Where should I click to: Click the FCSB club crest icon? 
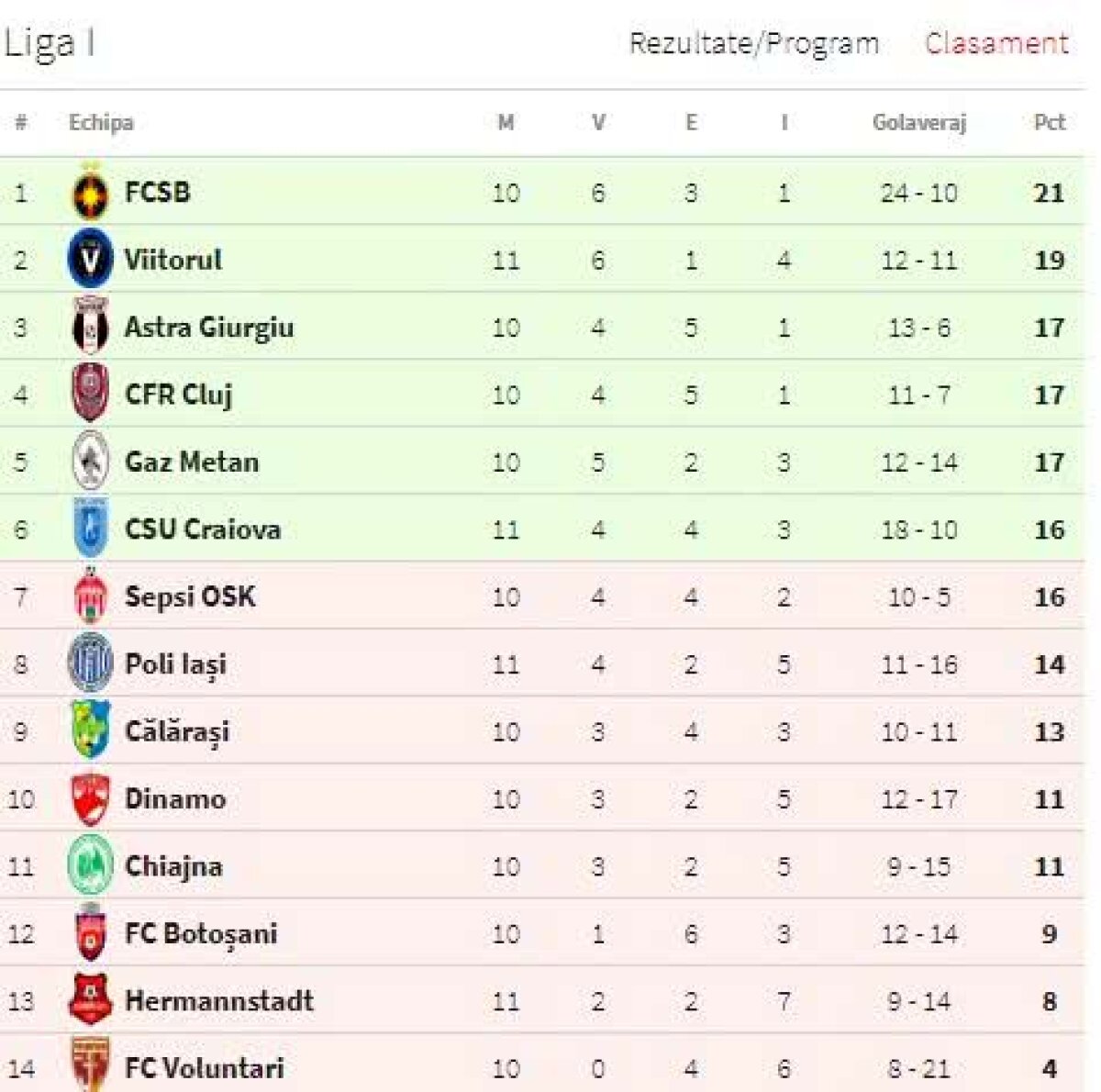pos(91,192)
